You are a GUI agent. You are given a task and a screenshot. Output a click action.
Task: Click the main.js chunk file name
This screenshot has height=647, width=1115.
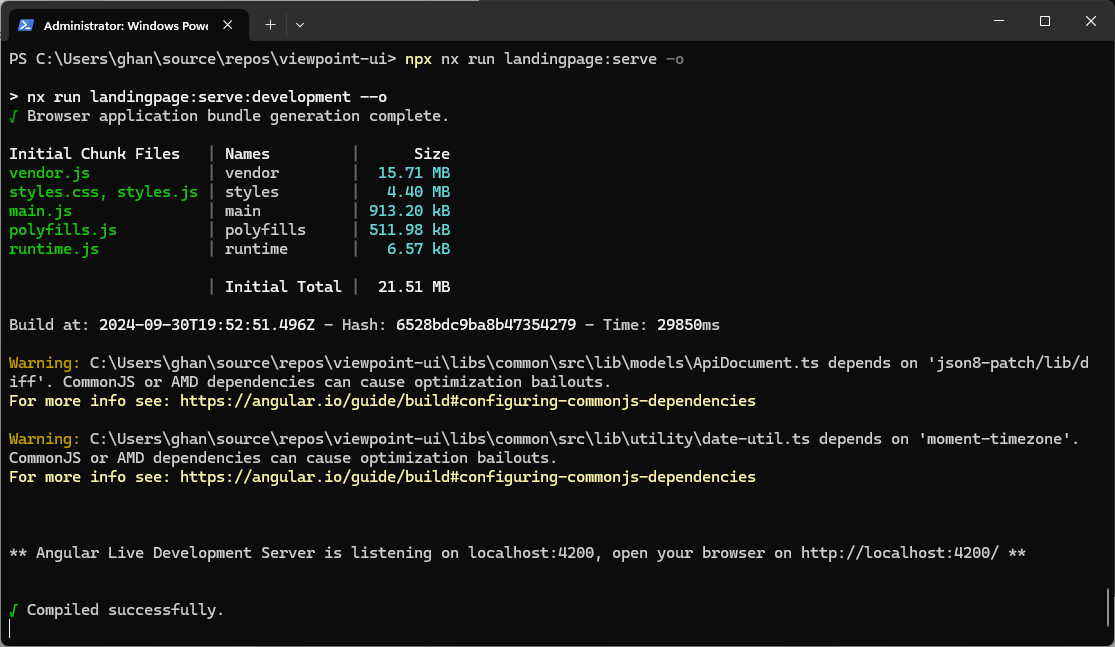(40, 211)
